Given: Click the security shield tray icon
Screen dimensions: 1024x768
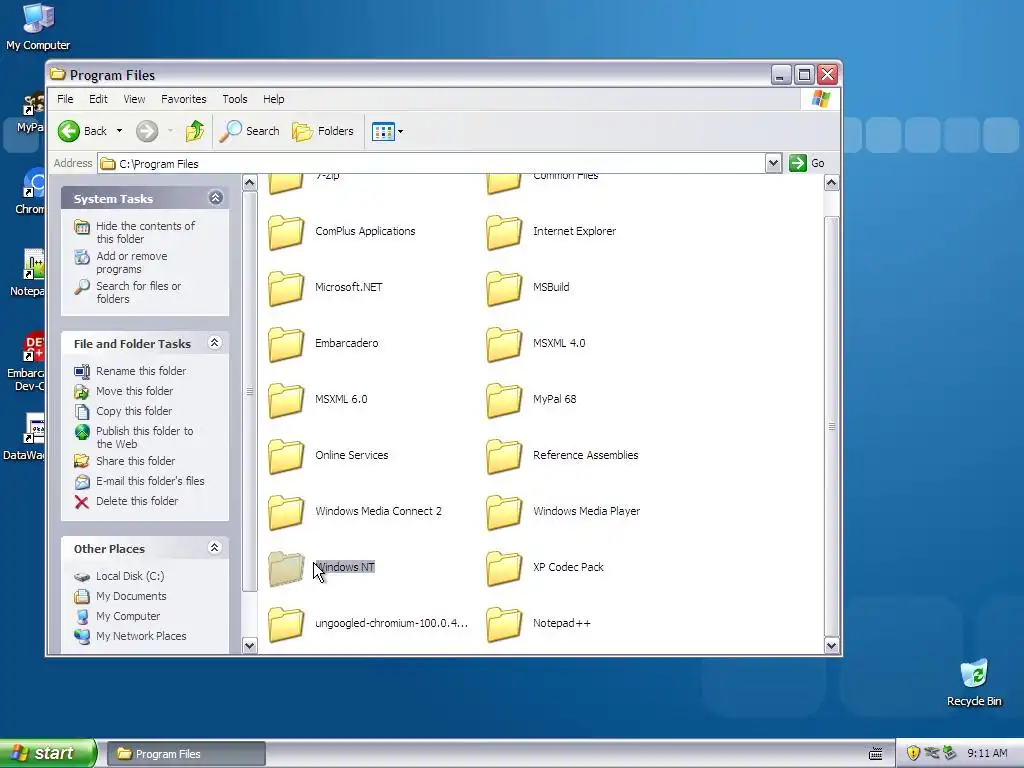Looking at the screenshot, I should [x=913, y=754].
